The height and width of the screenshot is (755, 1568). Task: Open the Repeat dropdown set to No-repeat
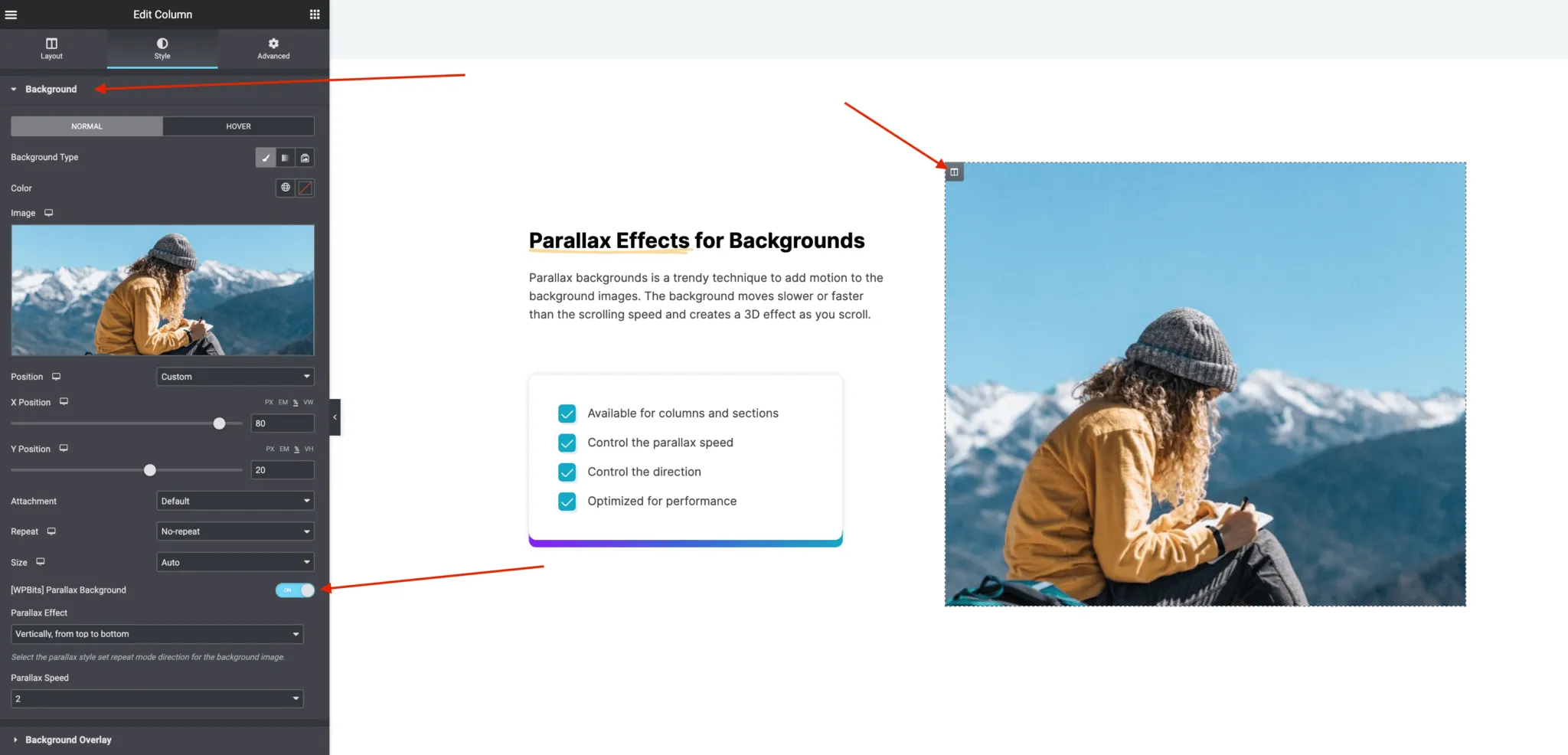point(236,531)
